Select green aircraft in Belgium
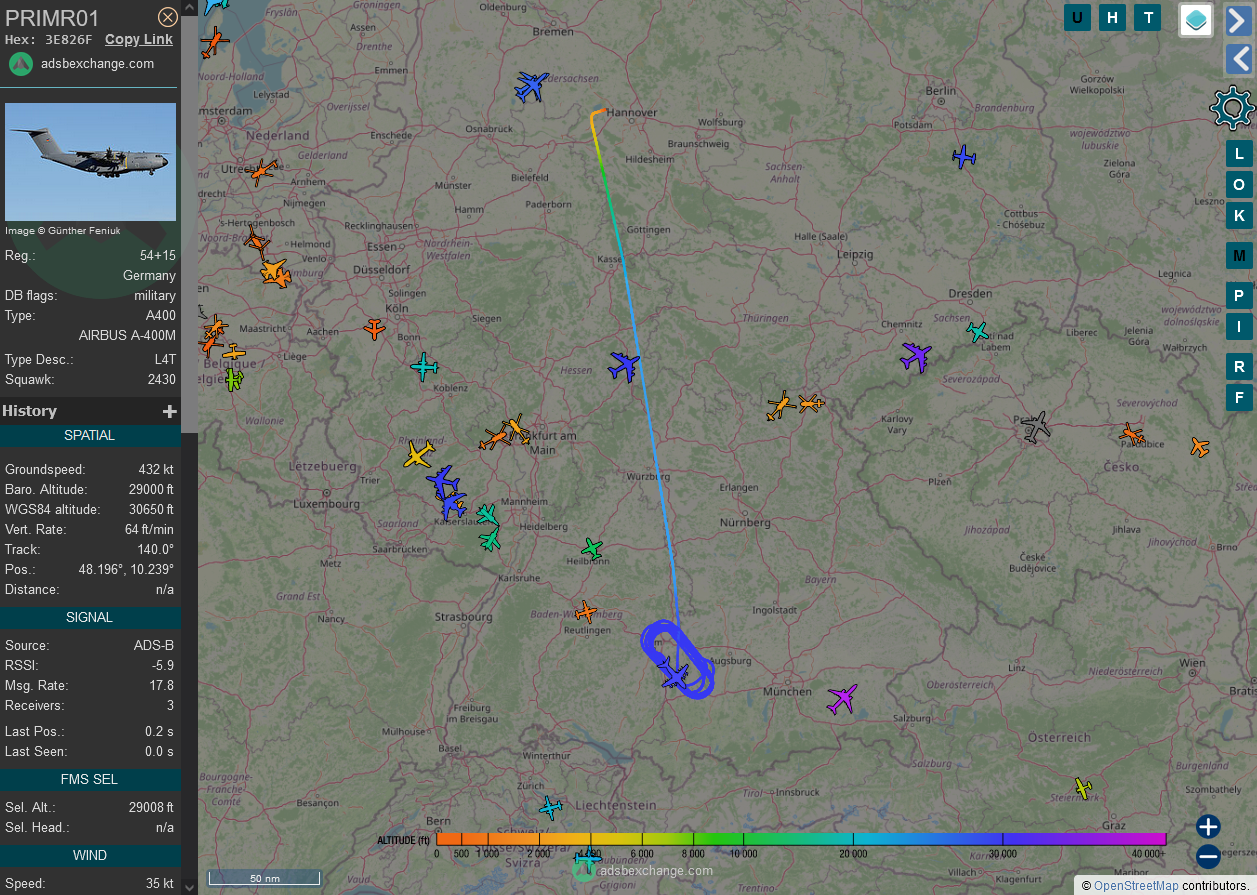The width and height of the screenshot is (1257, 895). [233, 379]
